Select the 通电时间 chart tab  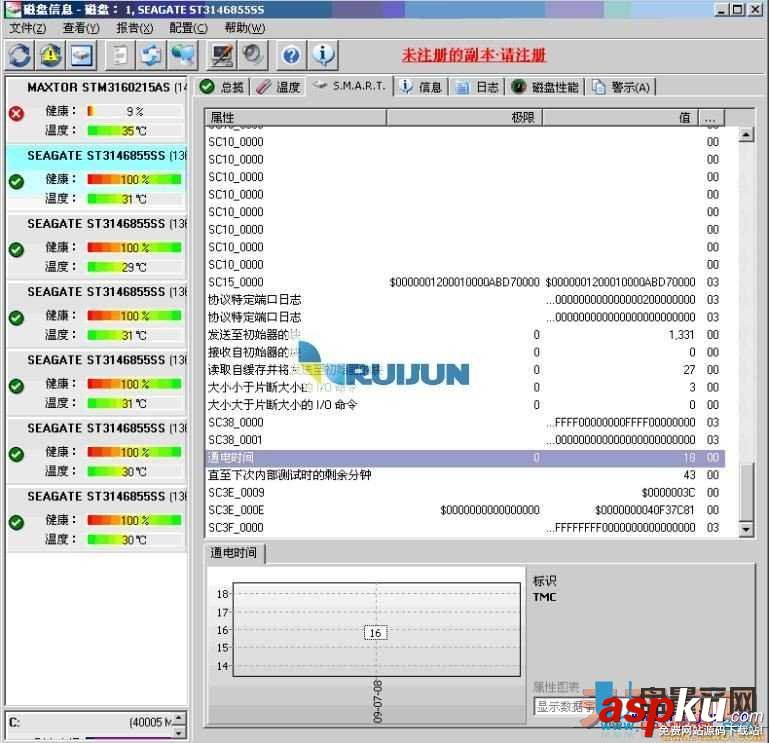pos(233,553)
